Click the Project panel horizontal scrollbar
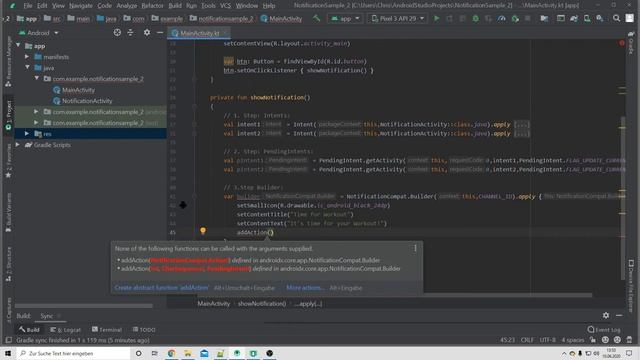 [x=84, y=306]
